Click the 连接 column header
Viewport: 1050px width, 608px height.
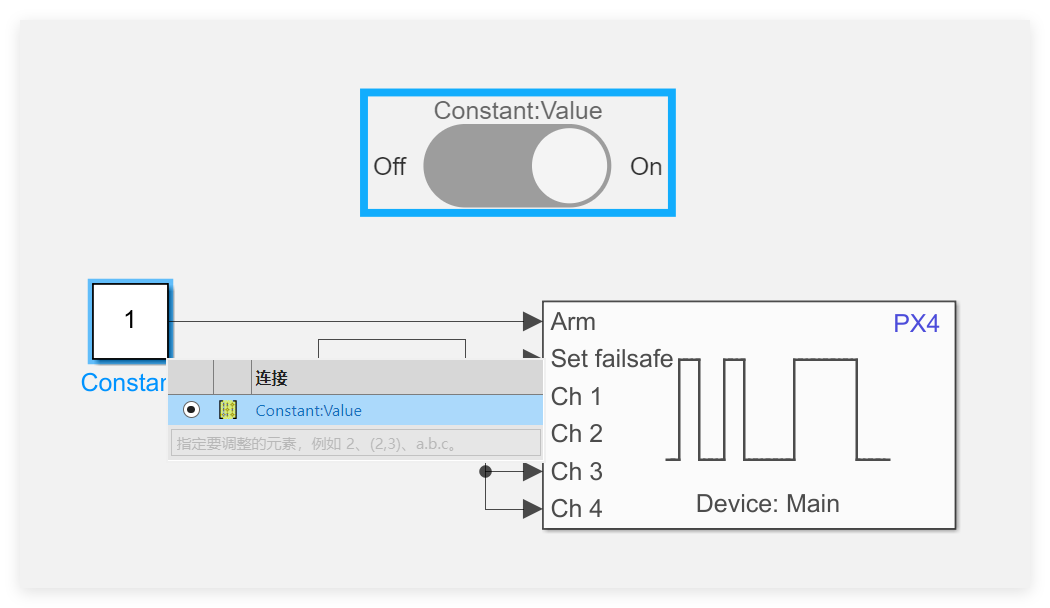pos(271,378)
